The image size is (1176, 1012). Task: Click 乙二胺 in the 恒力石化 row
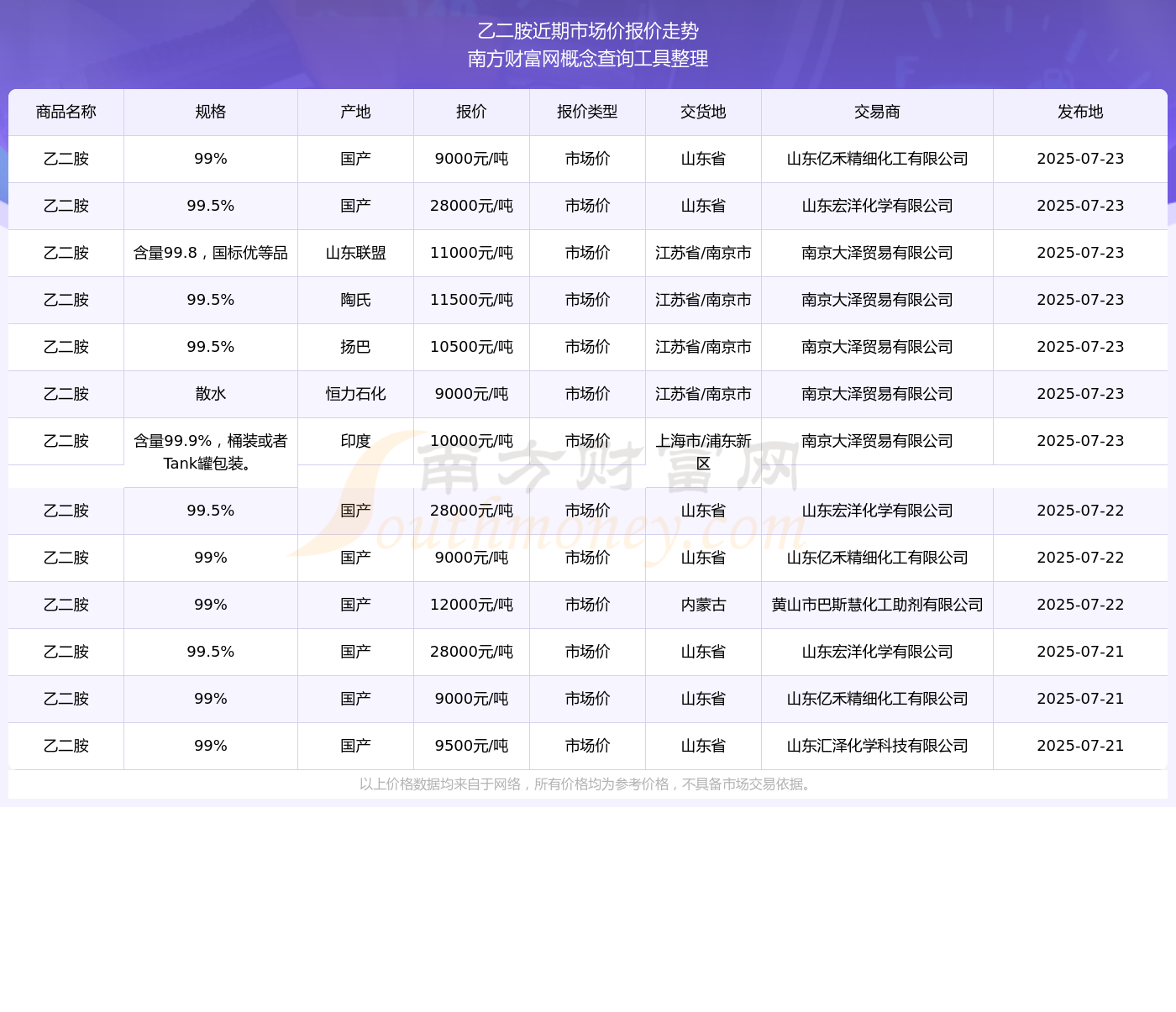pyautogui.click(x=66, y=394)
